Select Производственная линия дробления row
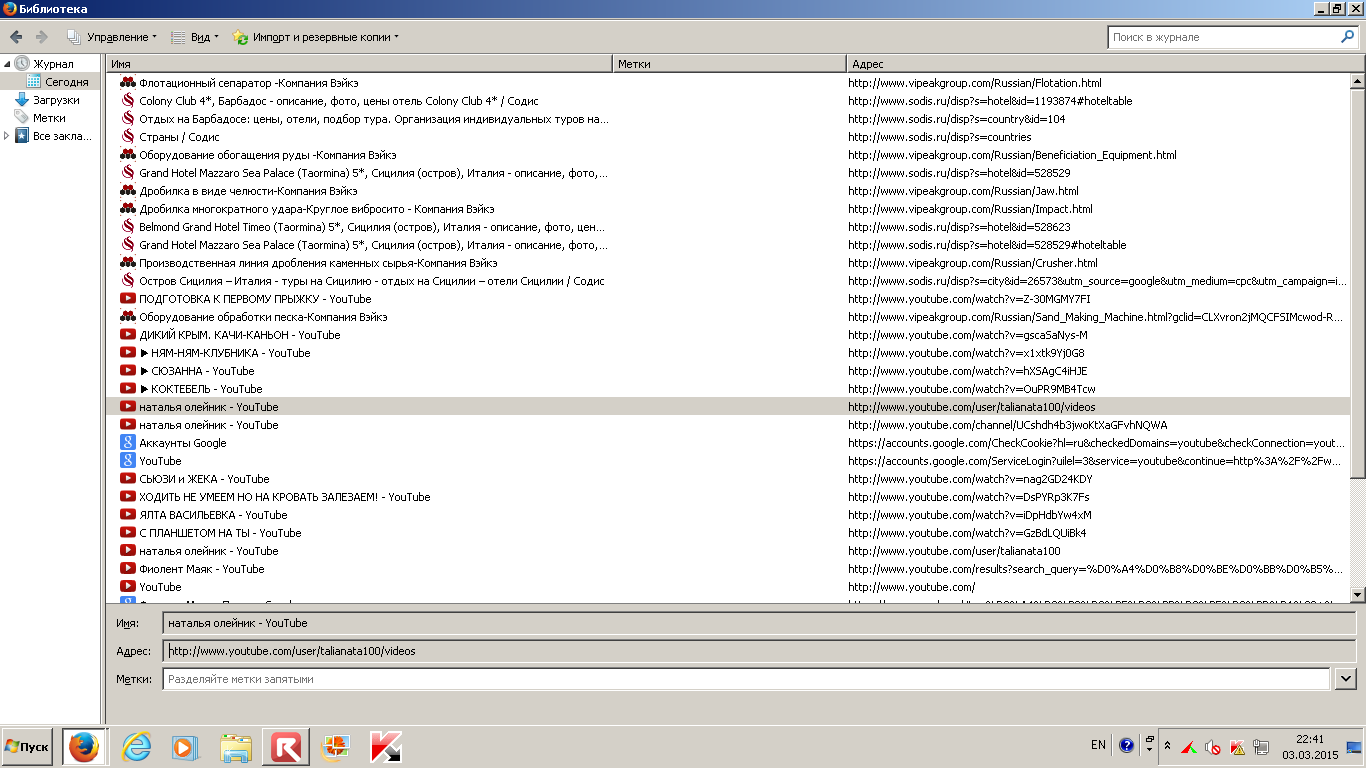This screenshot has height=768, width=1366. 727,263
